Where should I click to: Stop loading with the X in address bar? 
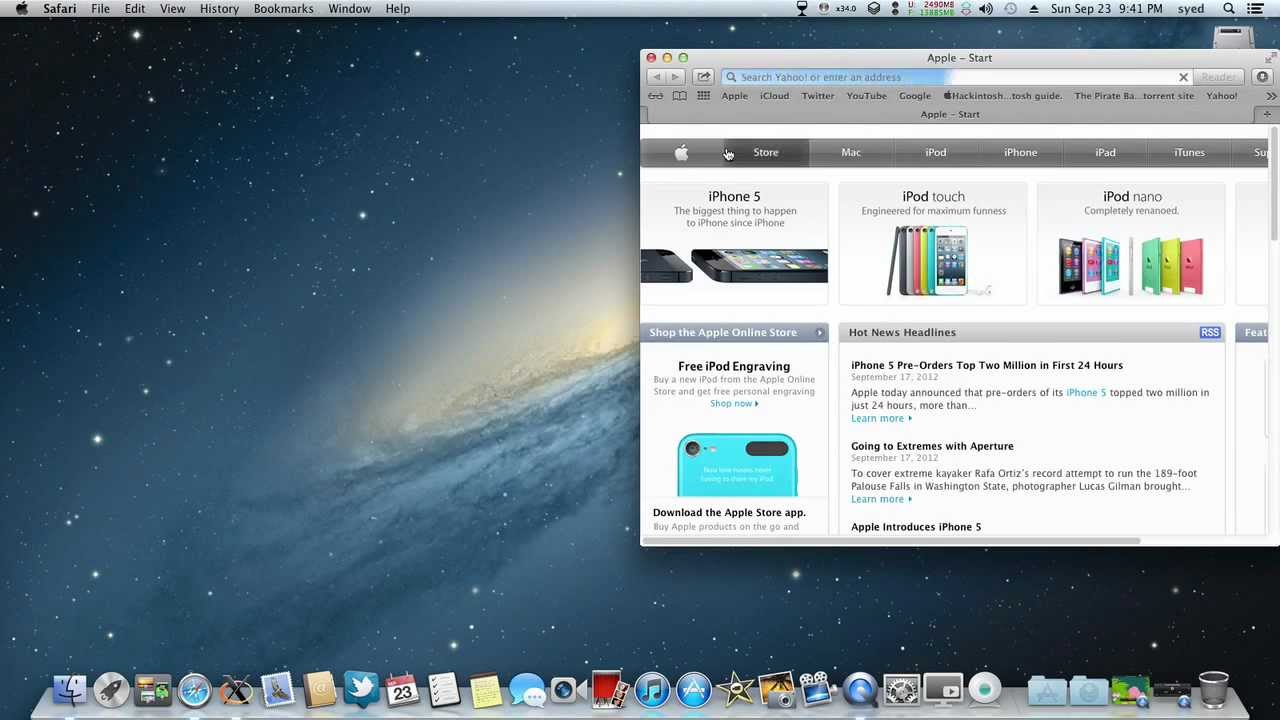point(1183,77)
